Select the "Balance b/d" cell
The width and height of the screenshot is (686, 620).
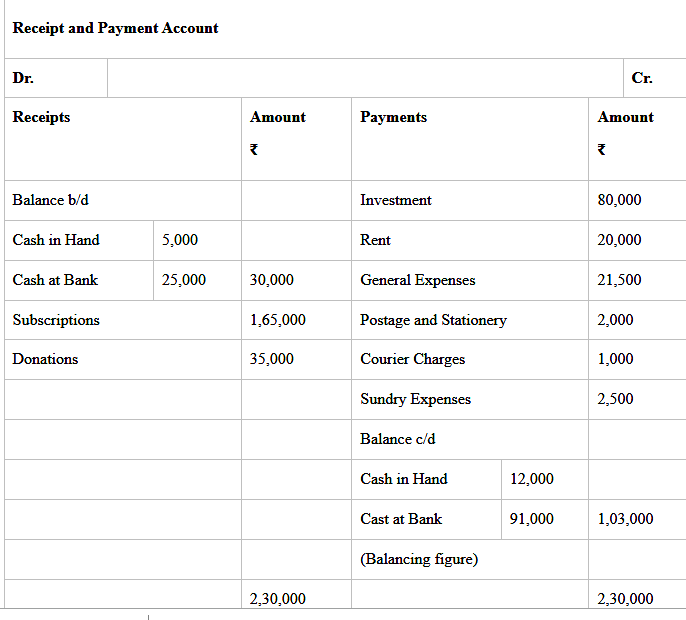50,200
